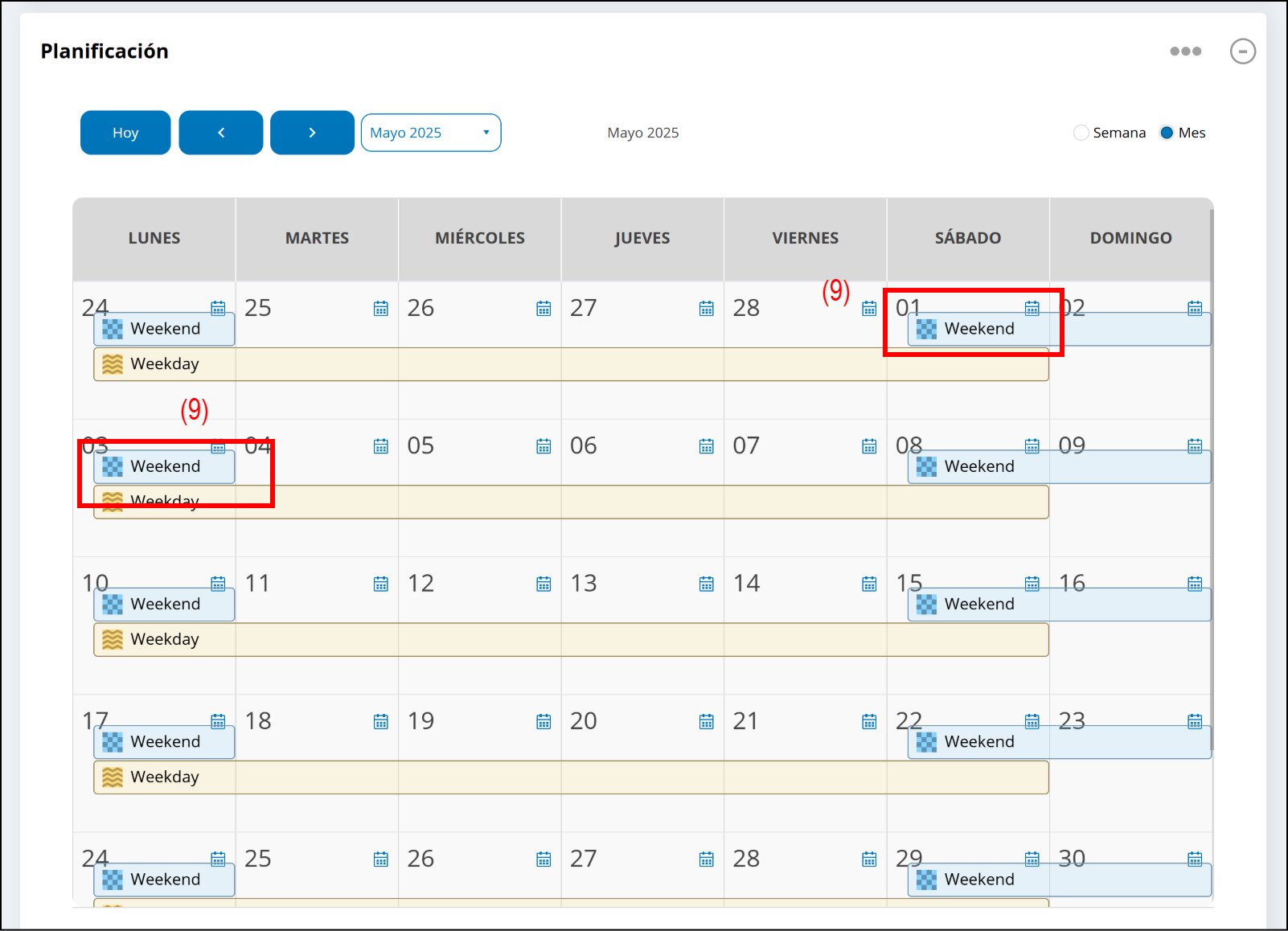The image size is (1288, 931).
Task: Select the Weekend event on Monday 17
Action: tap(165, 742)
